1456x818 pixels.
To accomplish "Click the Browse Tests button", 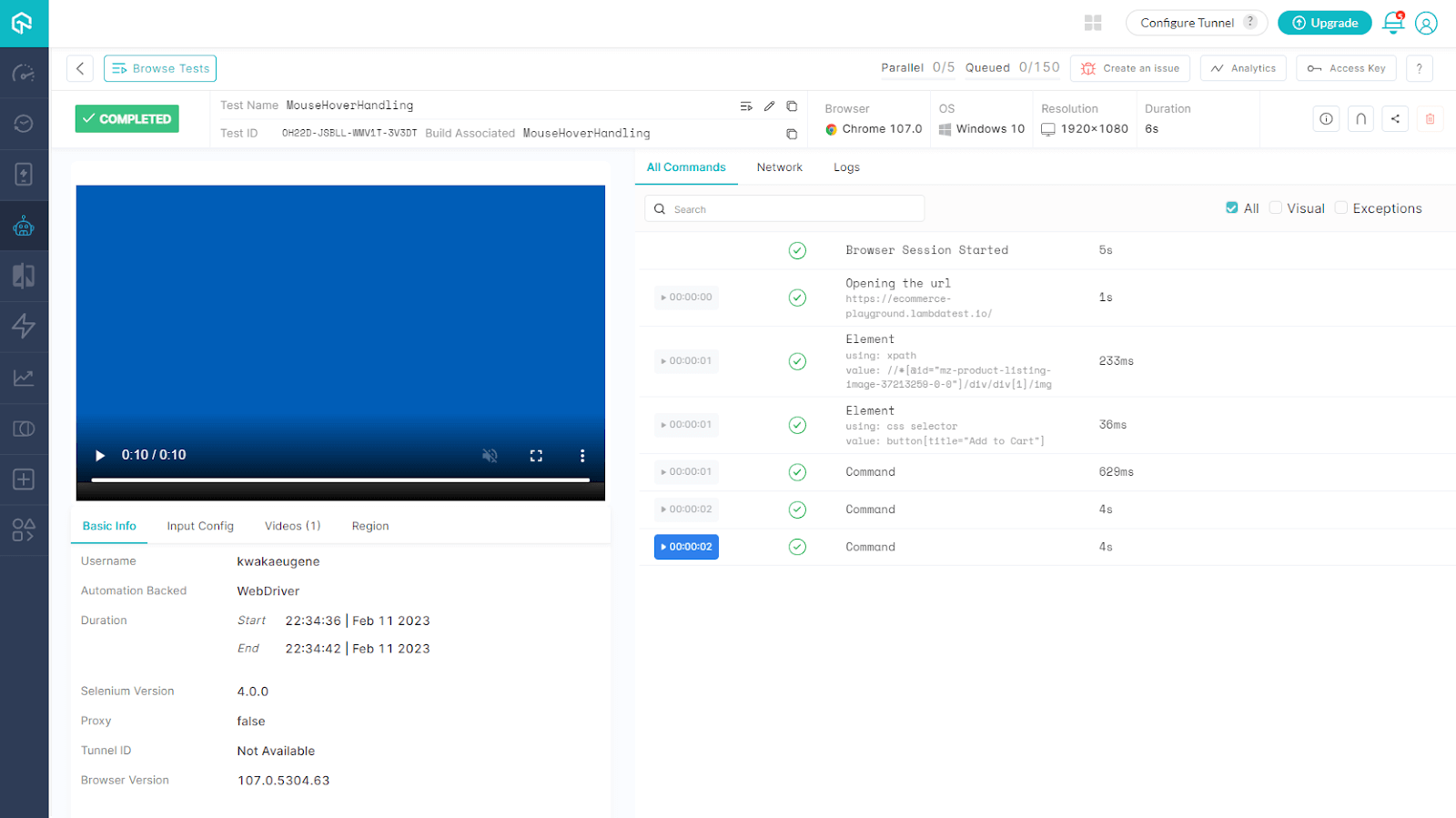I will coord(160,68).
